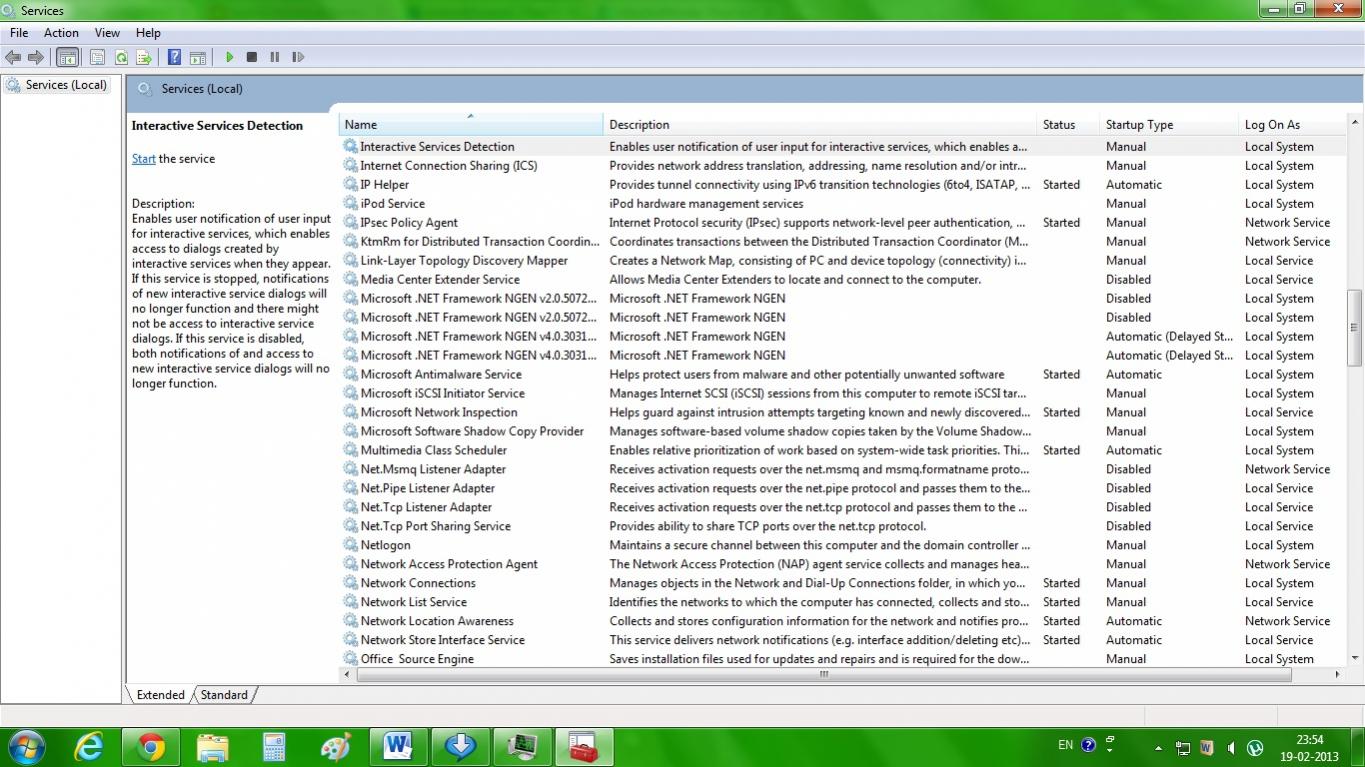Screen dimensions: 1365x767
Task: Select Network Location Awareness service
Action: pyautogui.click(x=842, y=621)
